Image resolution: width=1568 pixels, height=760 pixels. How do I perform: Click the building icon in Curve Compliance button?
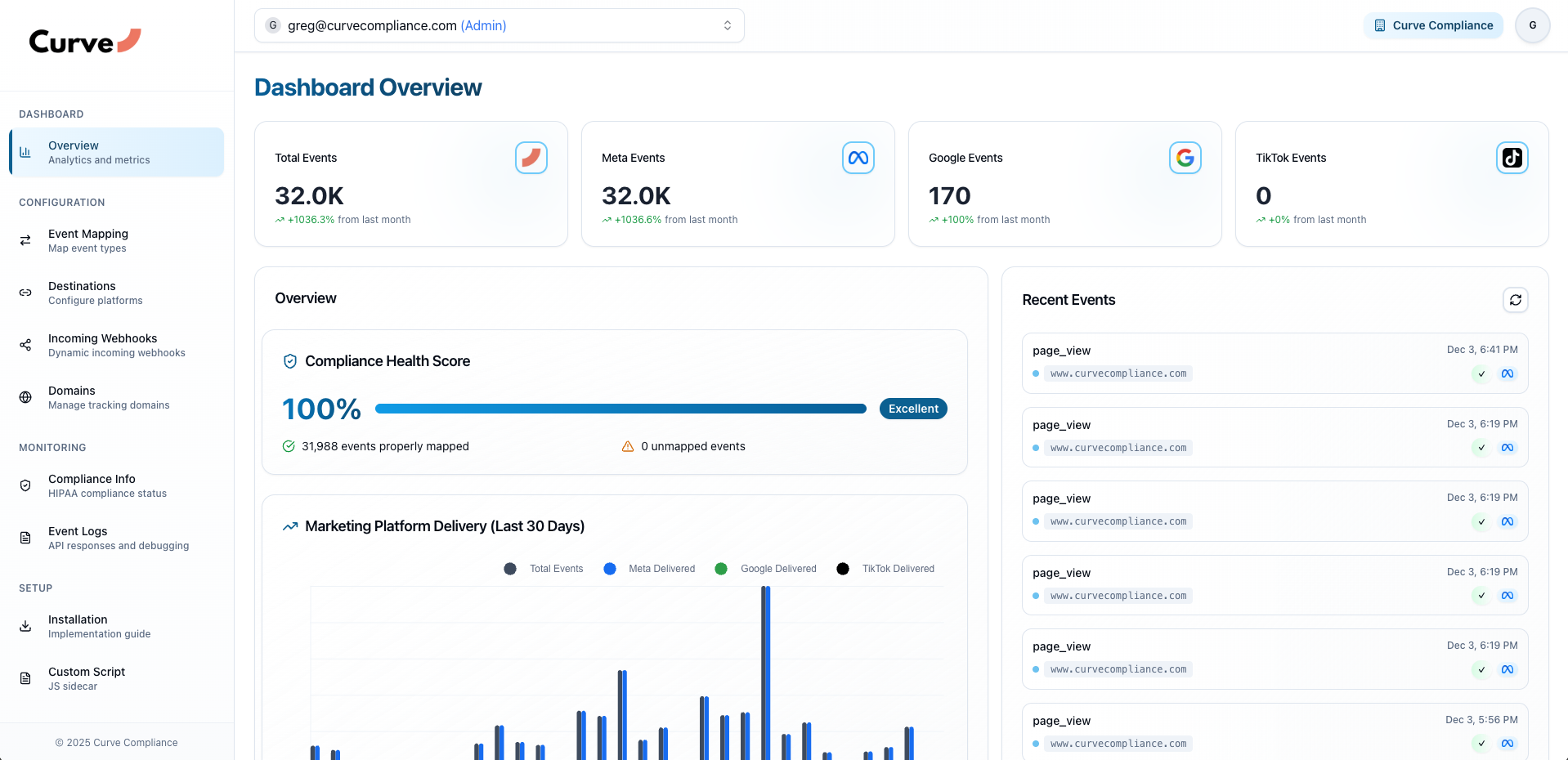click(x=1380, y=25)
